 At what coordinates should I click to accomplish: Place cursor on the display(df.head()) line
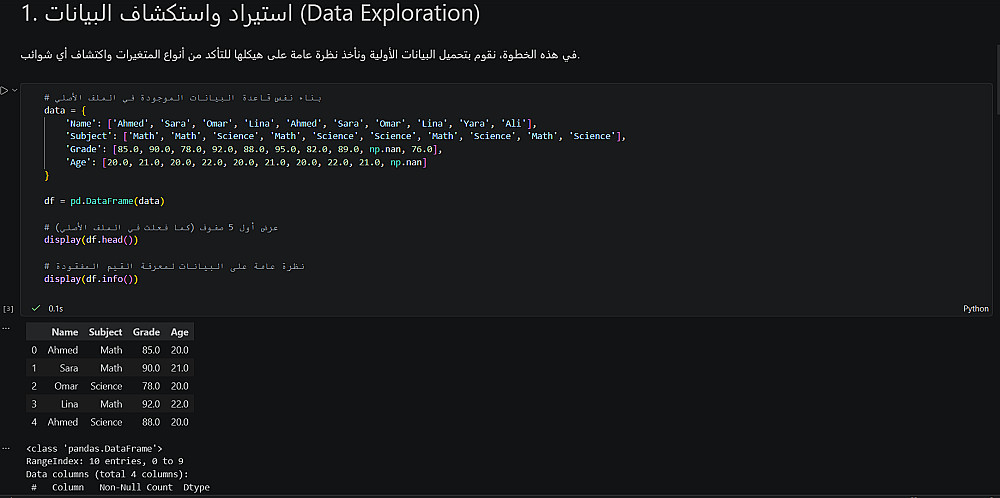pos(90,240)
